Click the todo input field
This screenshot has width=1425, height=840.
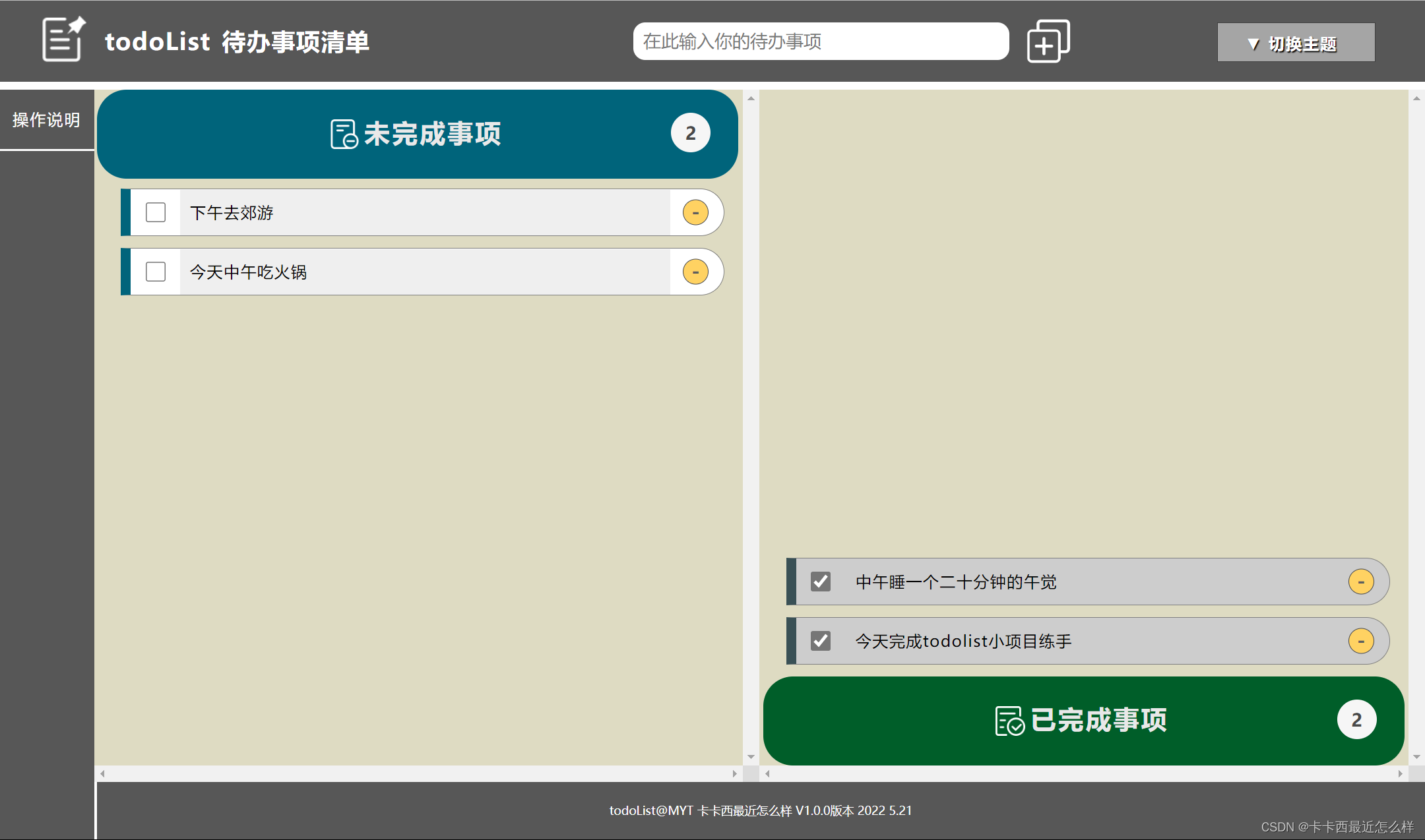point(821,41)
